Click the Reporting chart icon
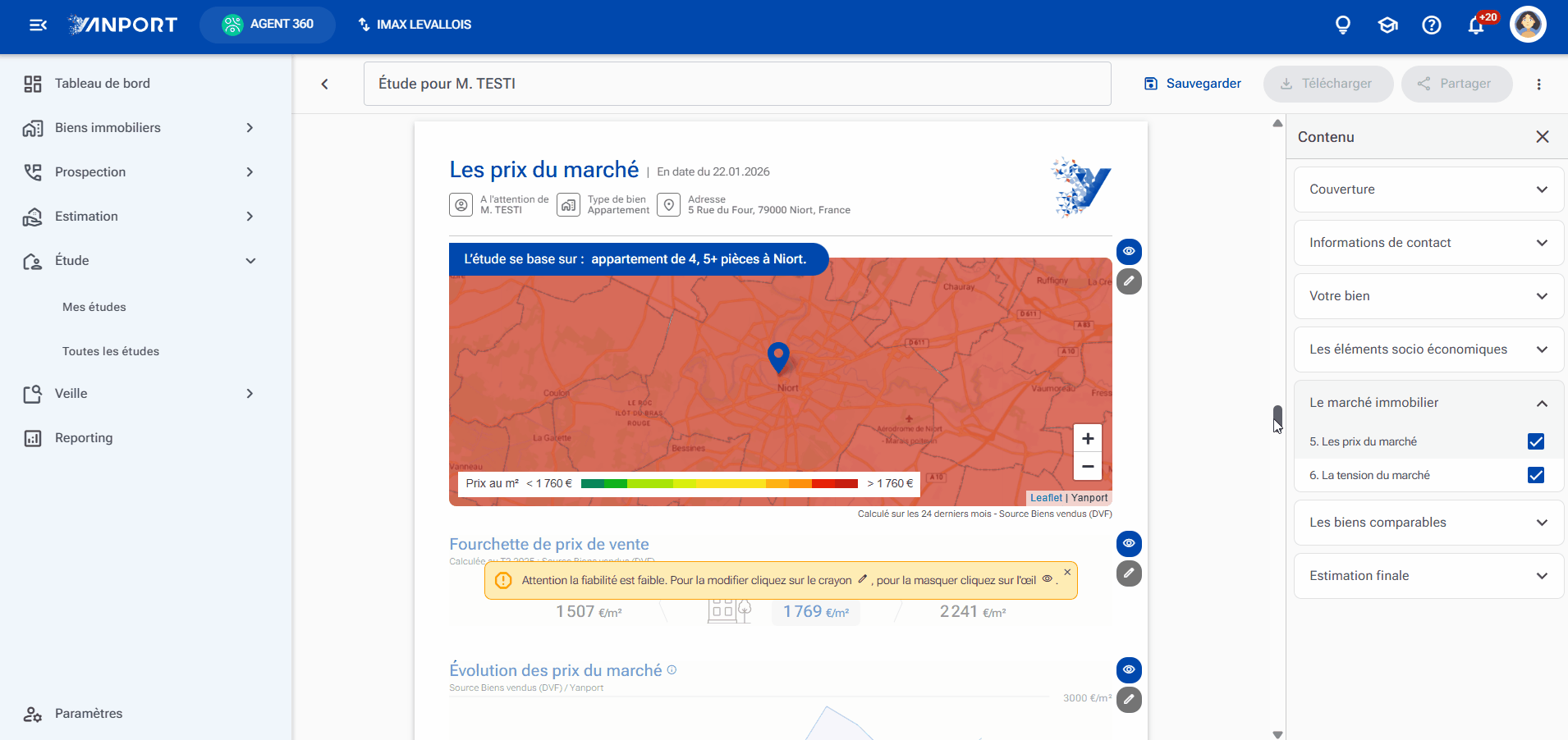 pyautogui.click(x=33, y=438)
